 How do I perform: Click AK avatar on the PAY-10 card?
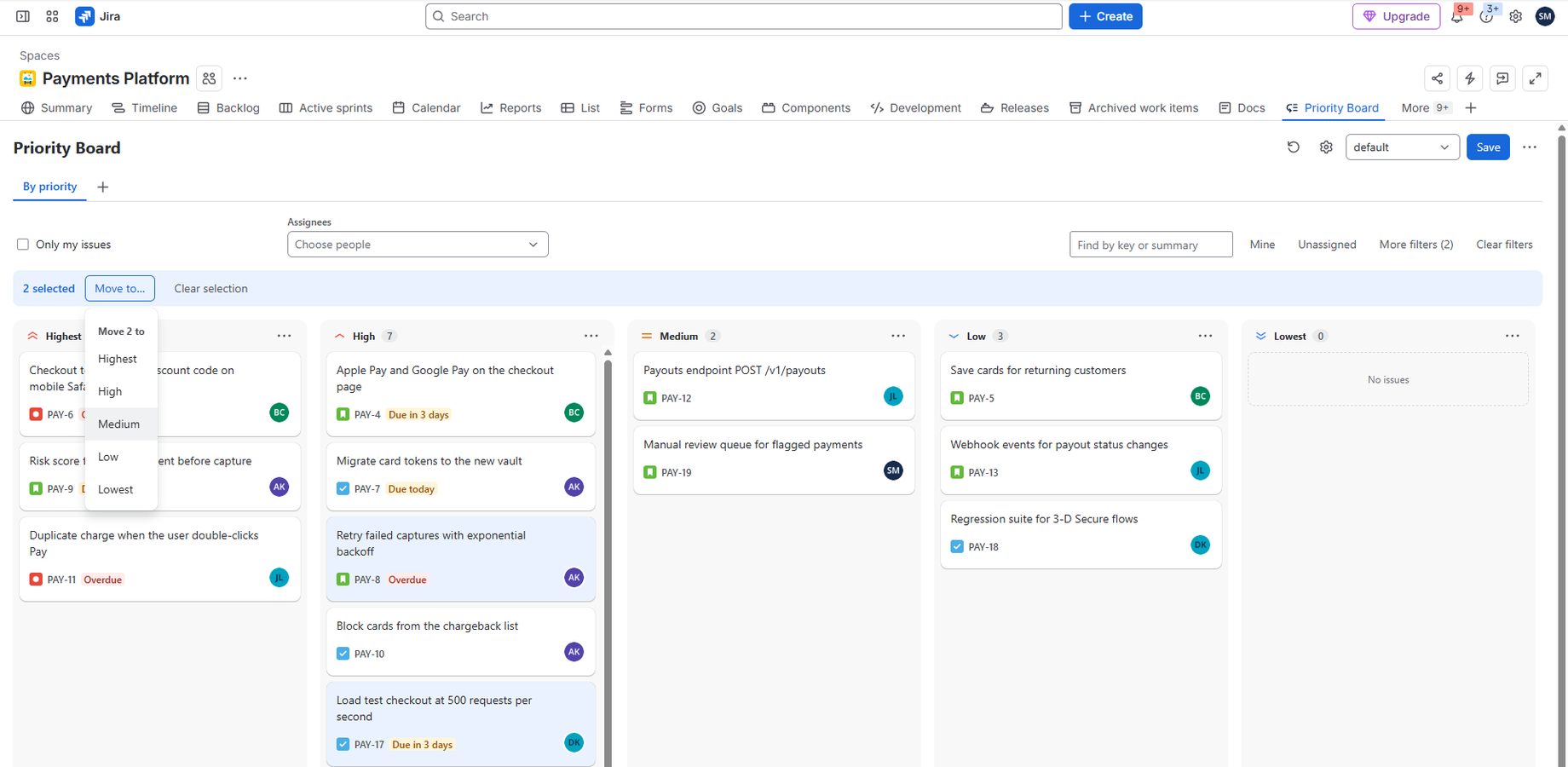574,652
